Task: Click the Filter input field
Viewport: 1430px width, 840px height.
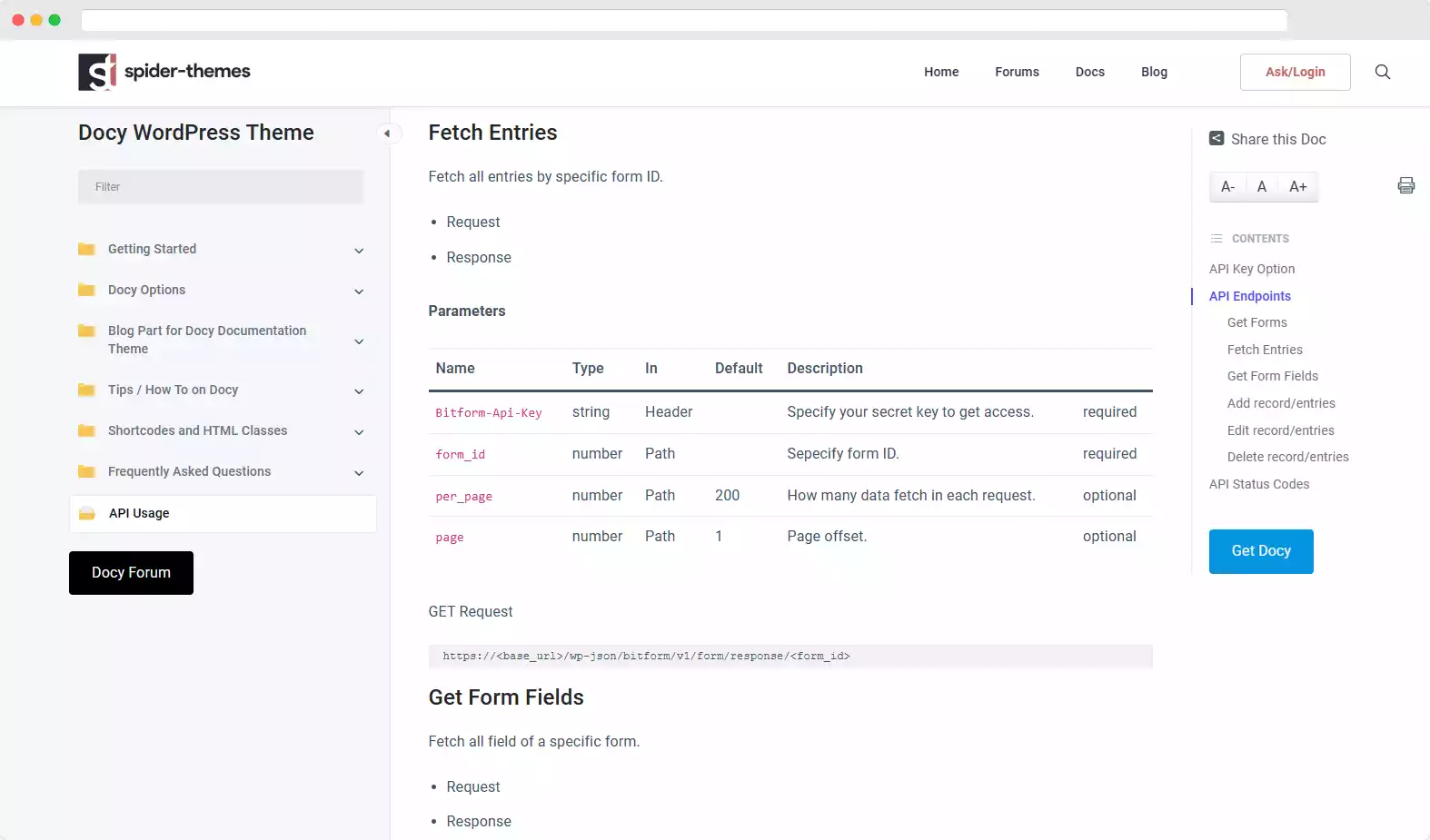Action: click(x=221, y=187)
